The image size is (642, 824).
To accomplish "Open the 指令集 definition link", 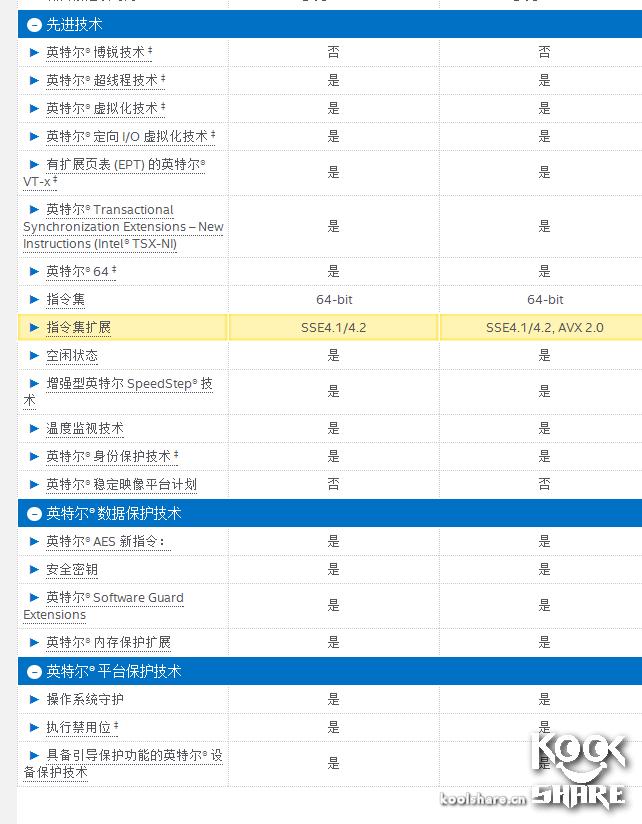I will click(x=65, y=300).
